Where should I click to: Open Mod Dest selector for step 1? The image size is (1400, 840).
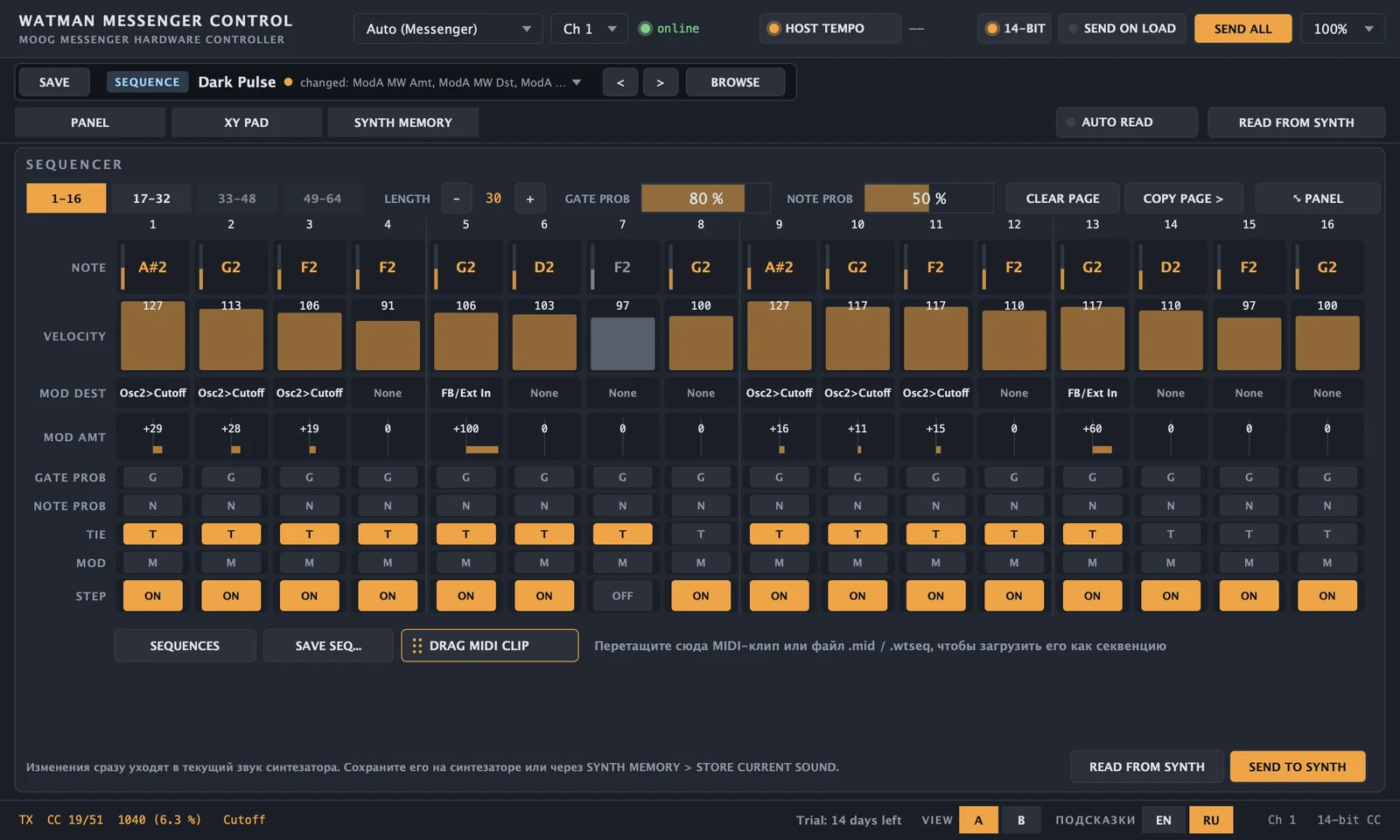click(x=152, y=393)
